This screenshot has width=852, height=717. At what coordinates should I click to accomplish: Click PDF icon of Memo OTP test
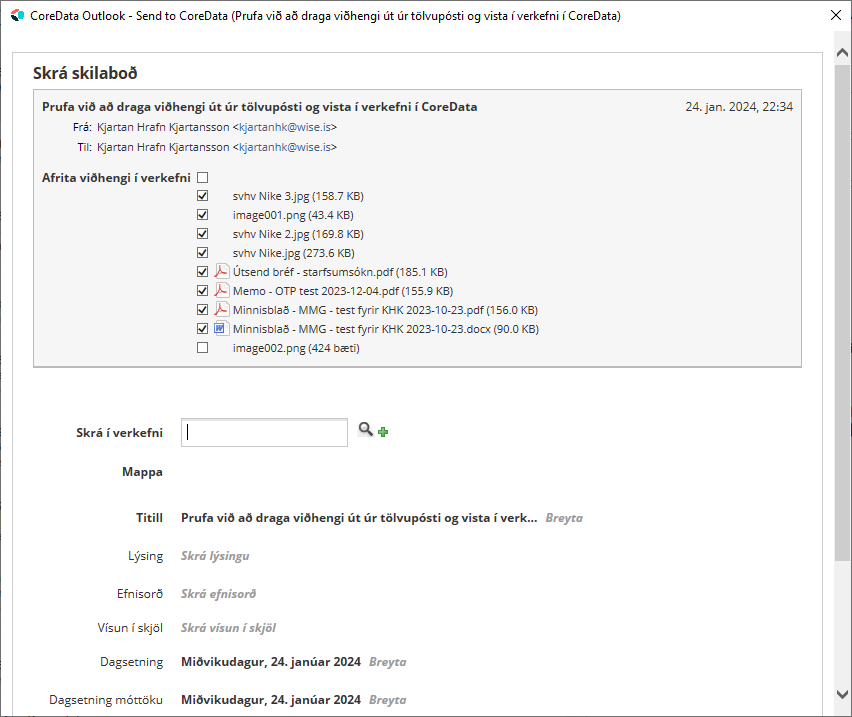point(222,291)
